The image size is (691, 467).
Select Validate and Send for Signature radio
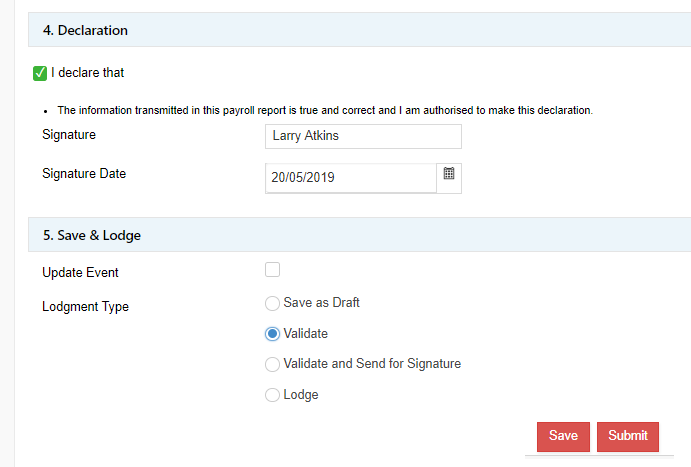(x=272, y=364)
